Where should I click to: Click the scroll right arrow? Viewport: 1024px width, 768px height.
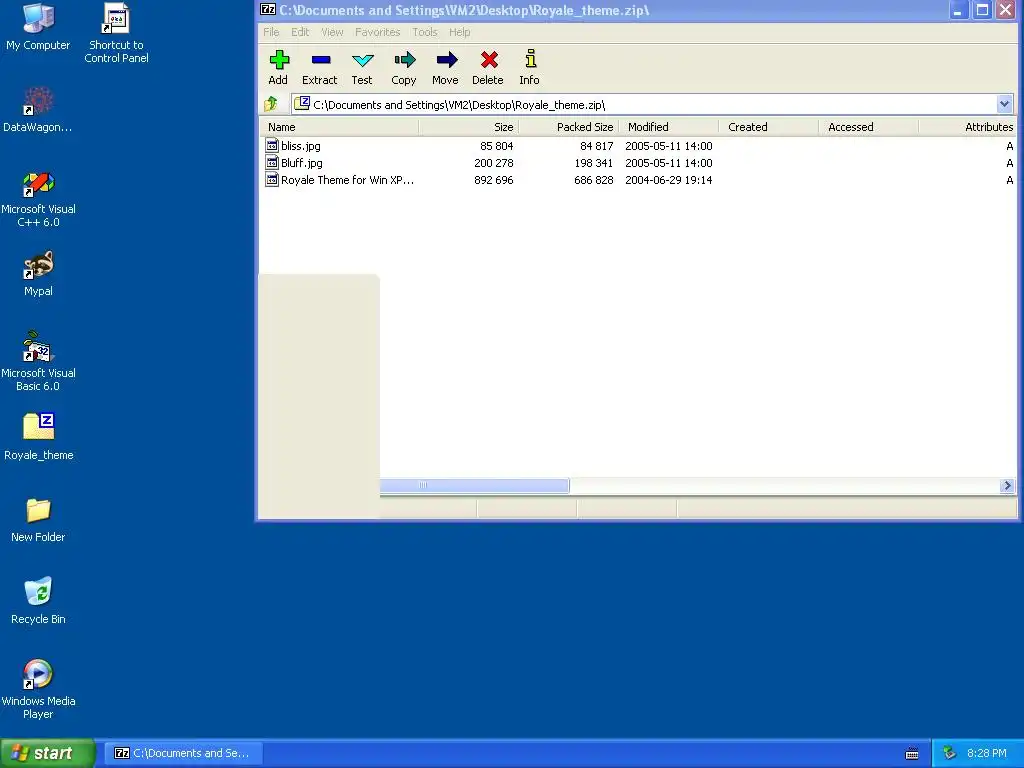[x=1007, y=485]
